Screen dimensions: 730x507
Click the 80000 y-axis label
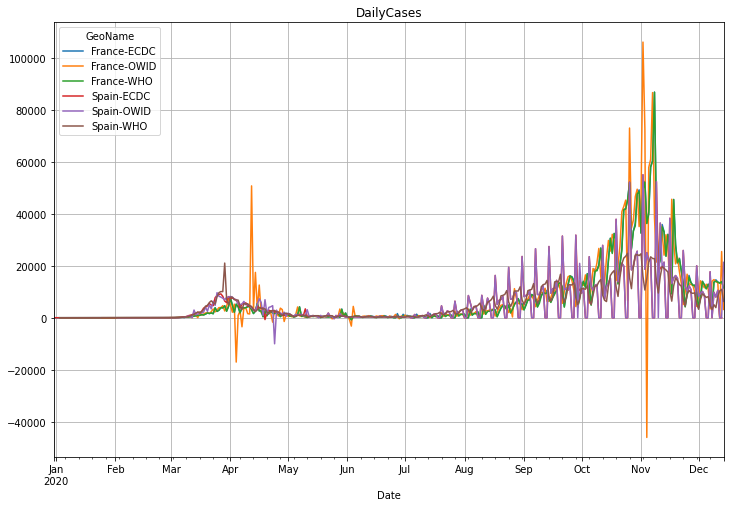click(x=30, y=111)
